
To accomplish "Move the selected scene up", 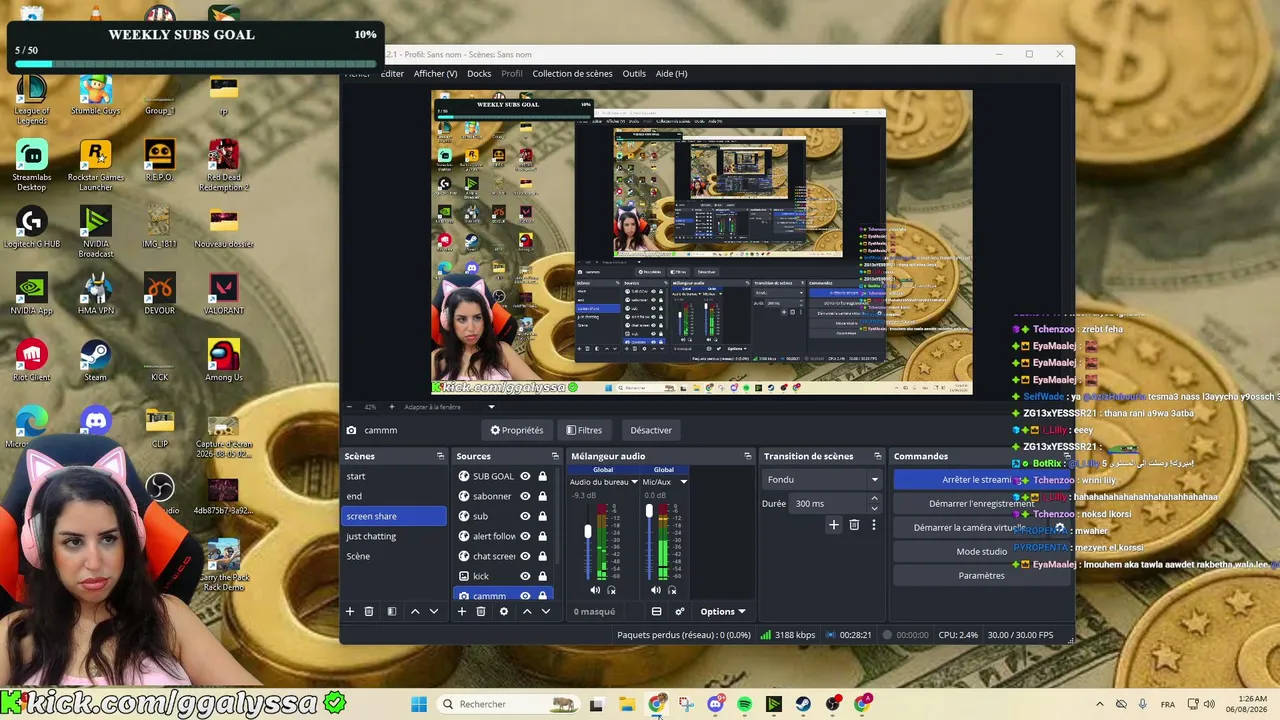I will click(415, 611).
